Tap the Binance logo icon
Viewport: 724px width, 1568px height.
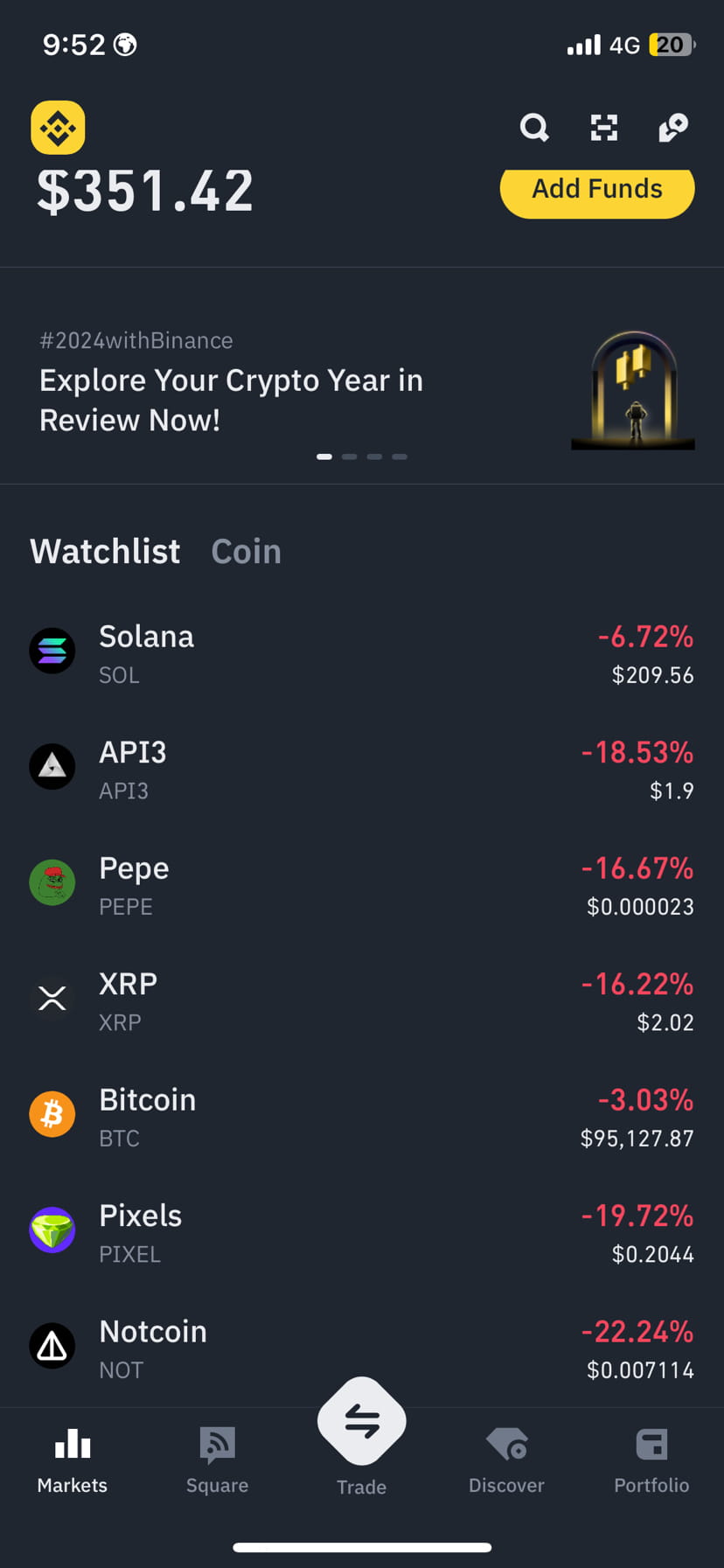pos(58,128)
